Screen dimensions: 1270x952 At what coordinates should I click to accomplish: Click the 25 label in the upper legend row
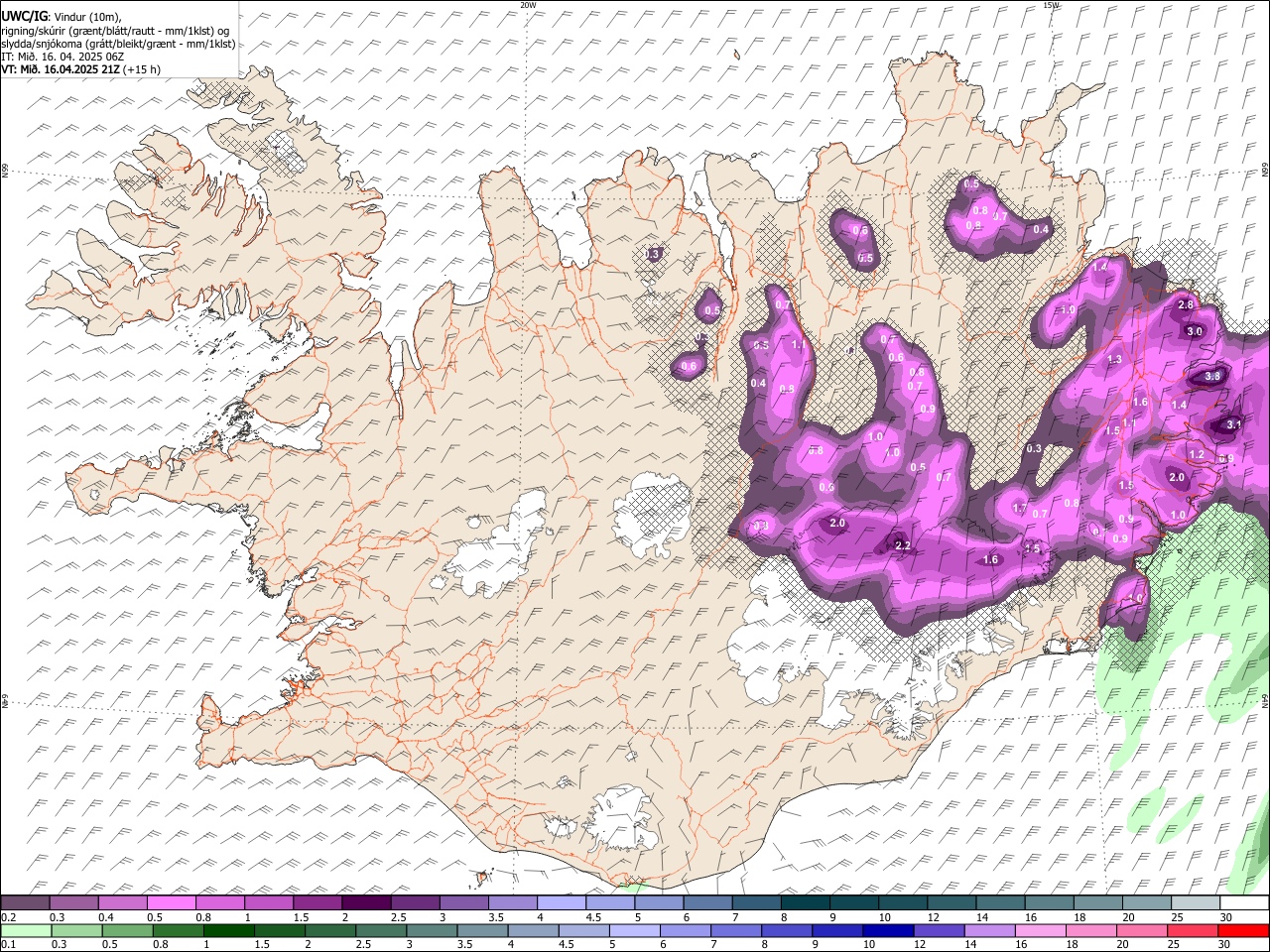click(x=1177, y=917)
